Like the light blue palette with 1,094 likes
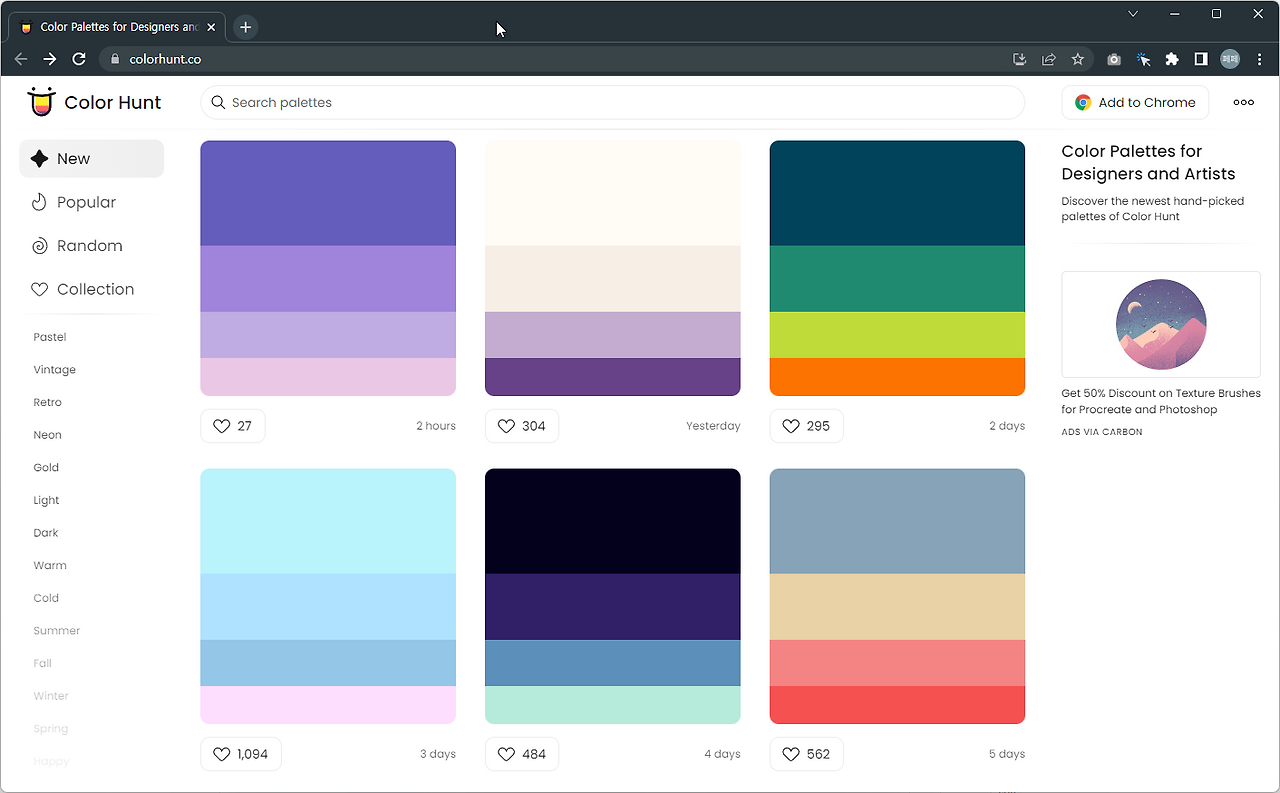 tap(241, 754)
